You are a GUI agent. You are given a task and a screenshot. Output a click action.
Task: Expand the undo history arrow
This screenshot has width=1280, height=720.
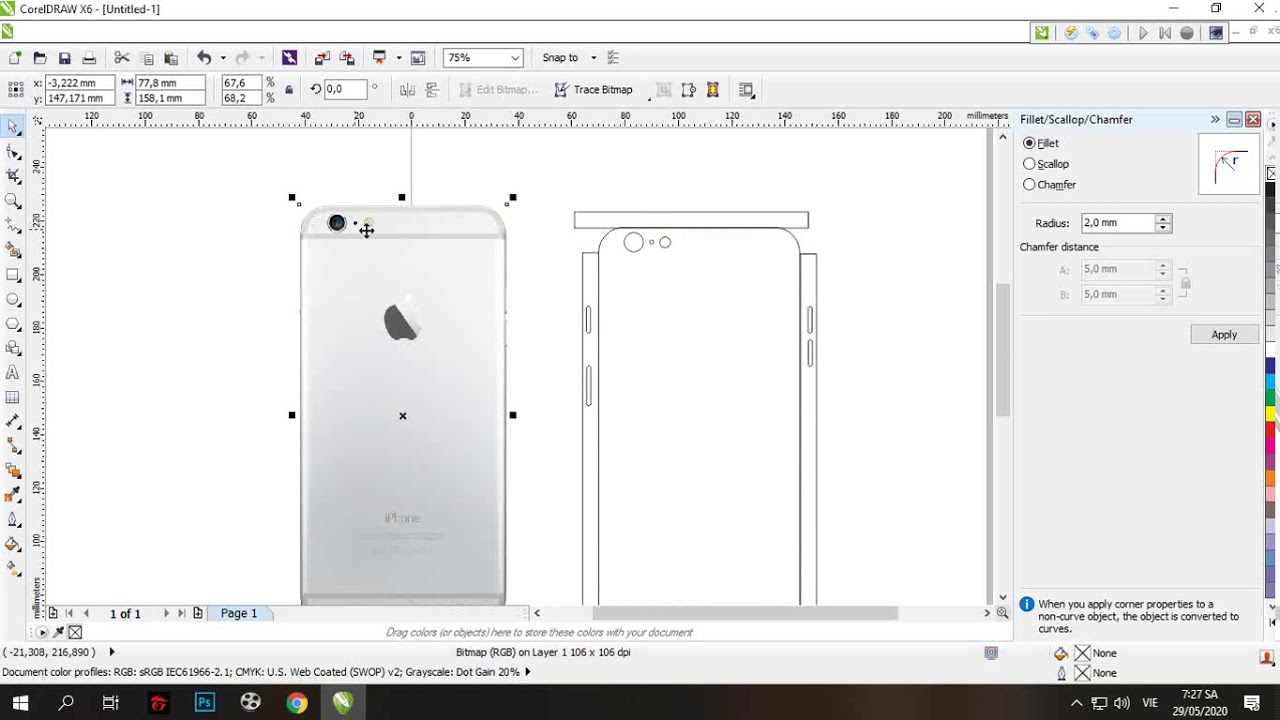click(222, 58)
